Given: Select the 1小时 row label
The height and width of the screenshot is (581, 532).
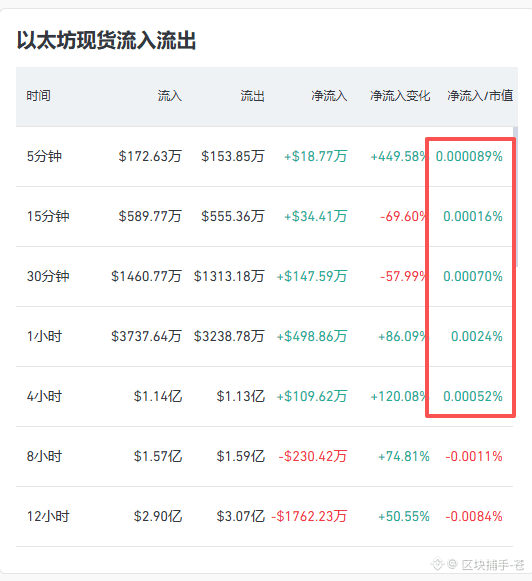Looking at the screenshot, I should tap(44, 336).
